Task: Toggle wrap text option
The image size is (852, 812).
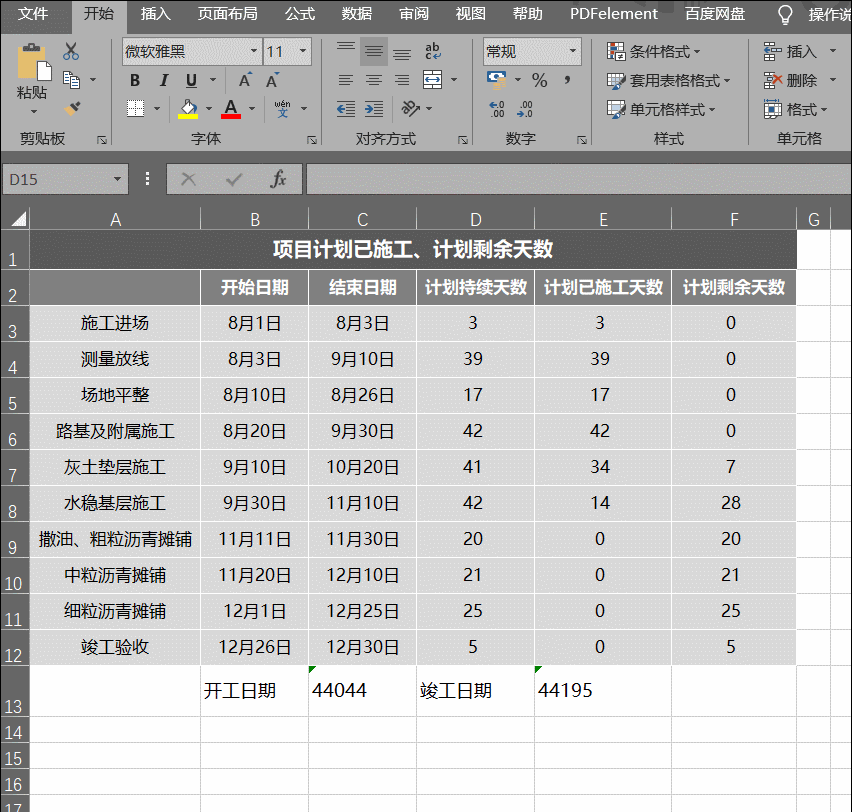Action: point(433,52)
